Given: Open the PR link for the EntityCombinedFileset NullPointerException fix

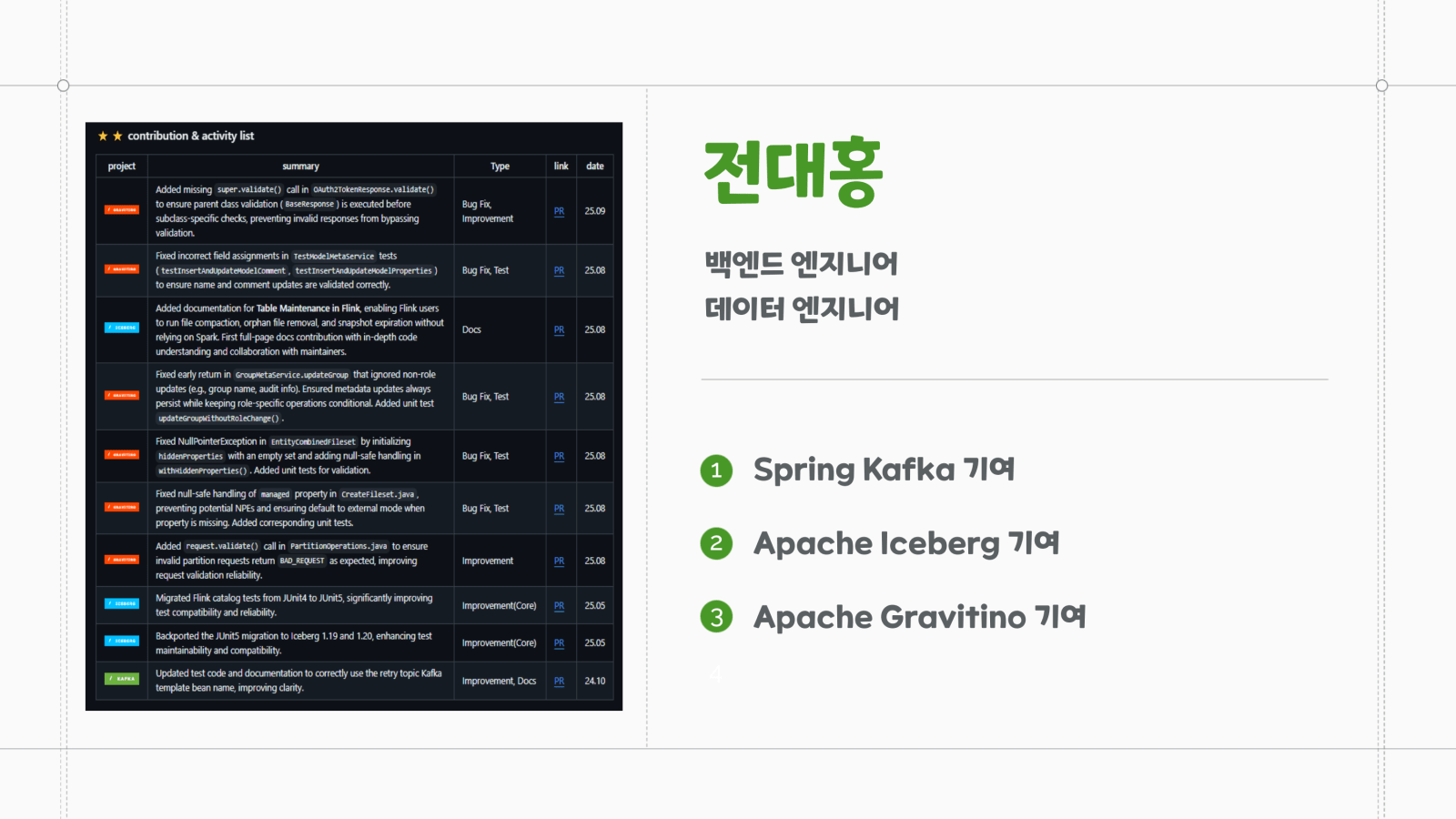Looking at the screenshot, I should coord(559,456).
